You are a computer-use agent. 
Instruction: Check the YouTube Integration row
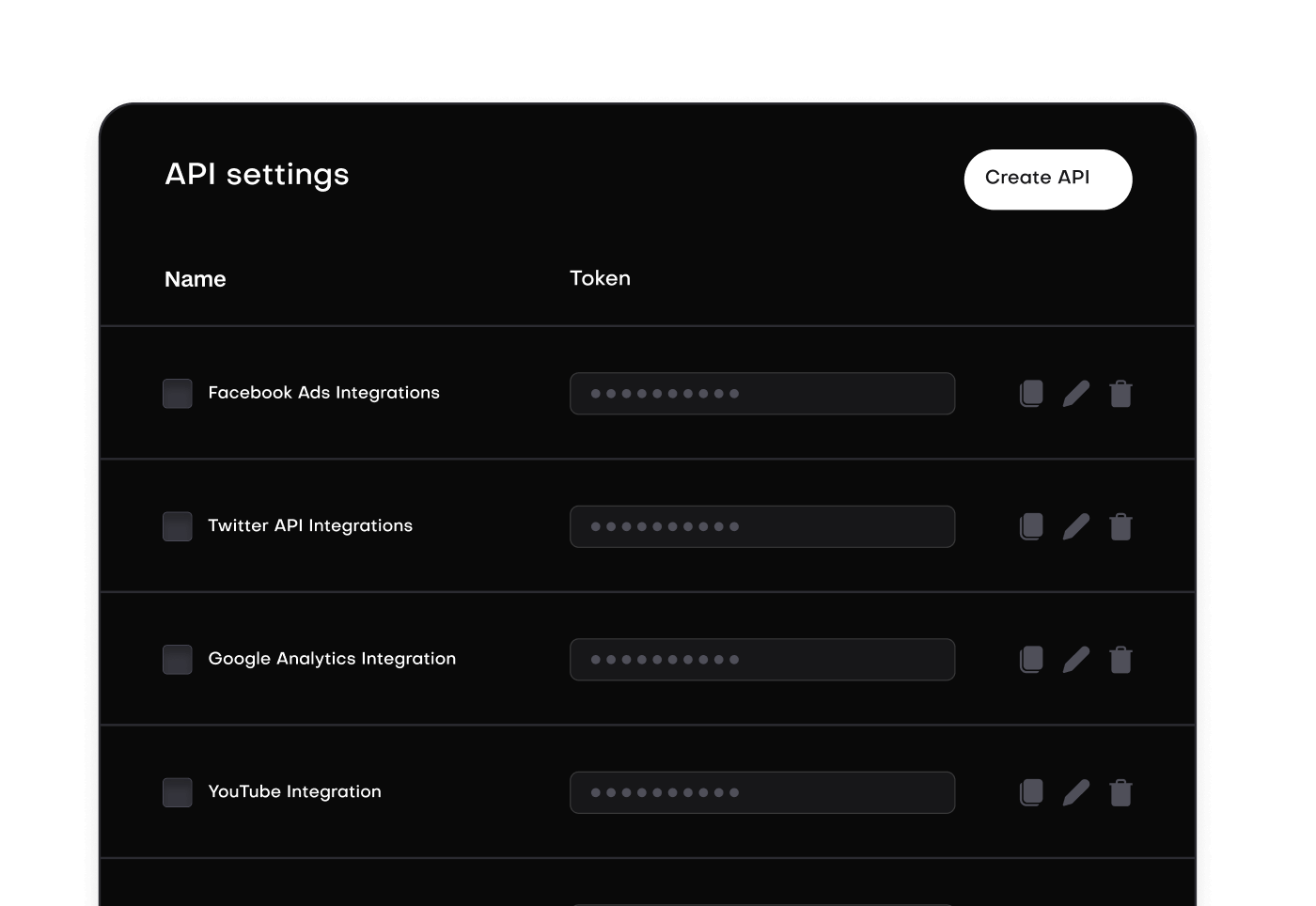pyautogui.click(x=177, y=792)
